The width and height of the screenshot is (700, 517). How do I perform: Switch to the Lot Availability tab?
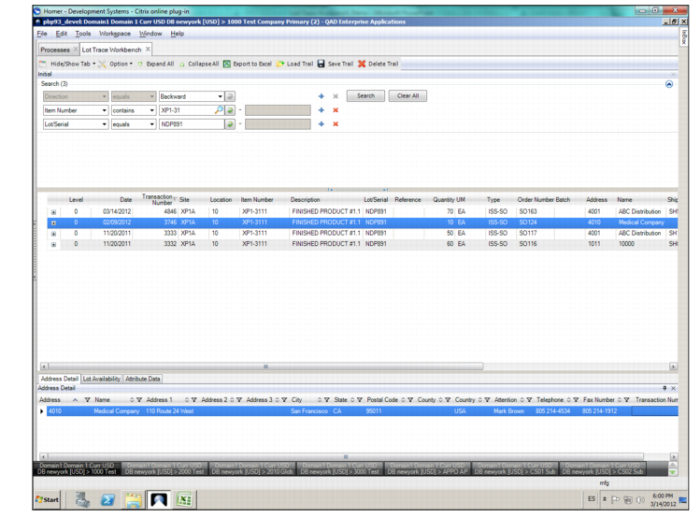[x=102, y=379]
